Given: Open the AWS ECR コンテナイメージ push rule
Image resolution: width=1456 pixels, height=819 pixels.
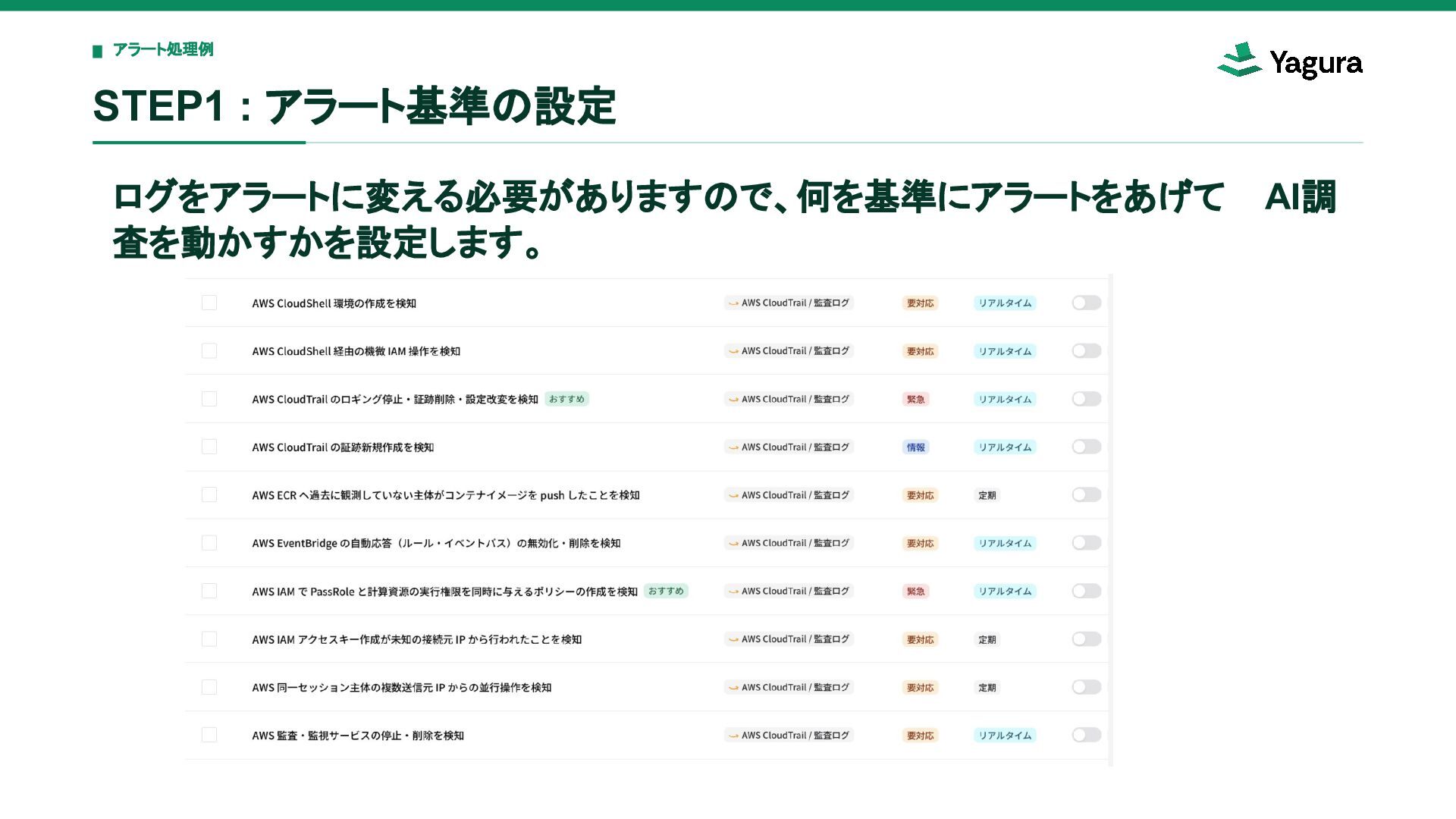Looking at the screenshot, I should click(446, 495).
